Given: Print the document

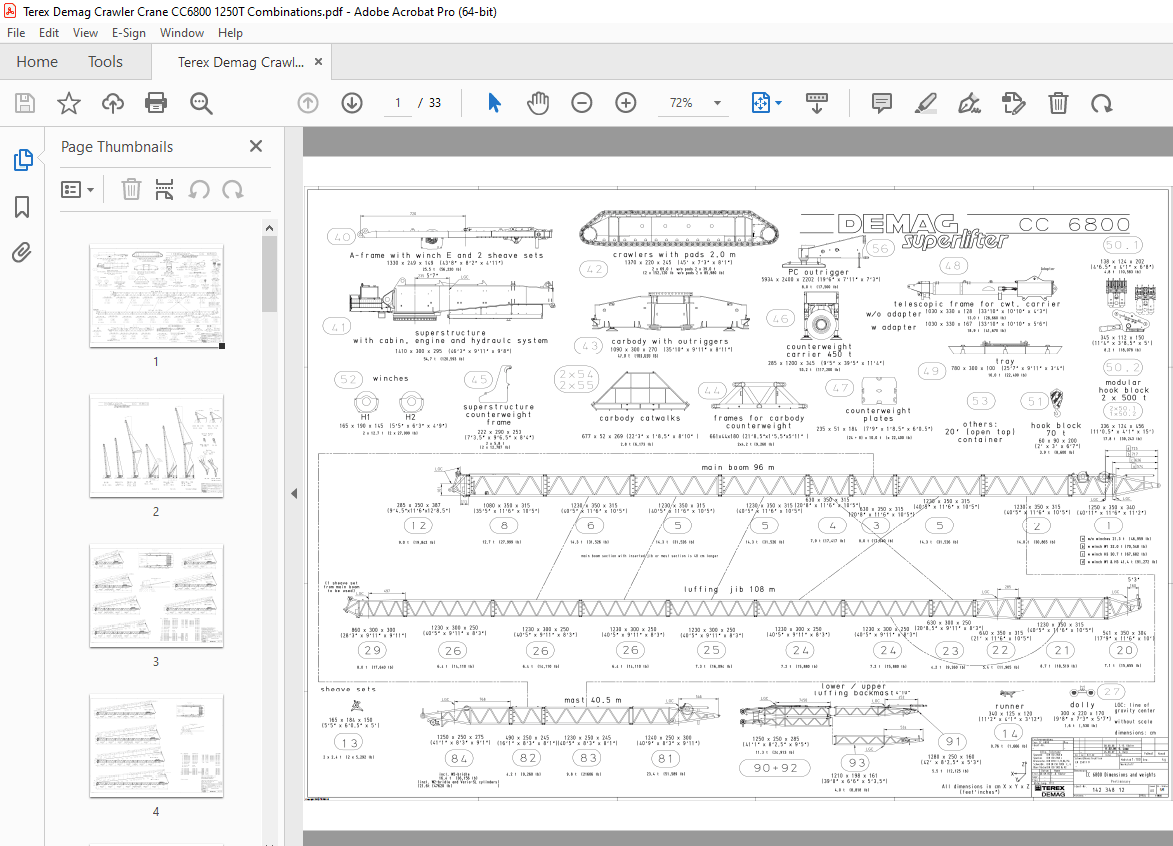Looking at the screenshot, I should (156, 102).
